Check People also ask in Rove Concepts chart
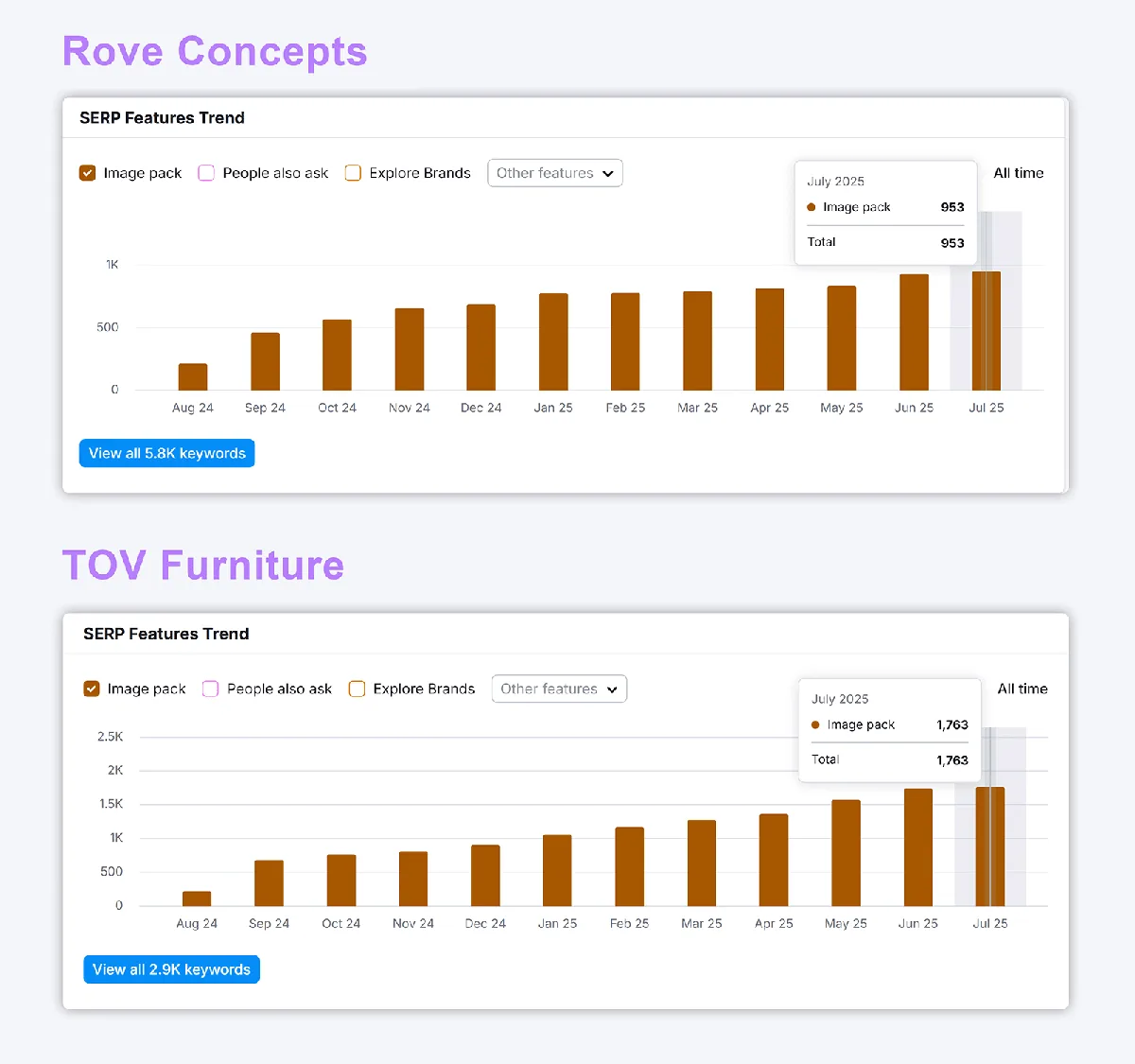The width and height of the screenshot is (1135, 1064). coord(206,173)
